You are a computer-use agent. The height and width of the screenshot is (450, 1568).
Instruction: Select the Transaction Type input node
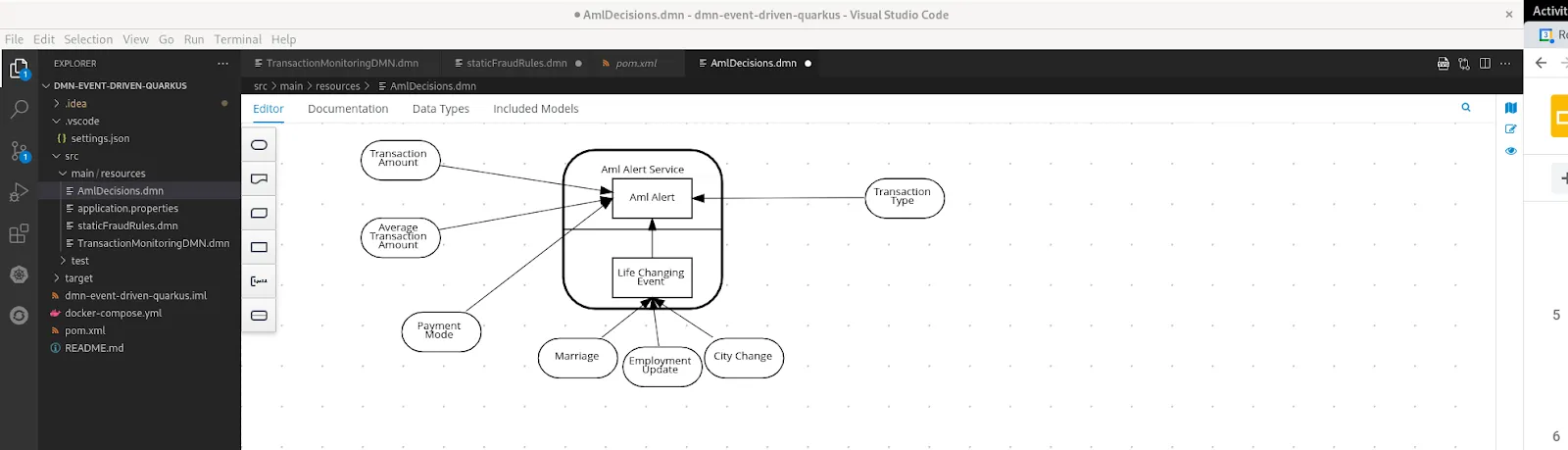pyautogui.click(x=904, y=197)
